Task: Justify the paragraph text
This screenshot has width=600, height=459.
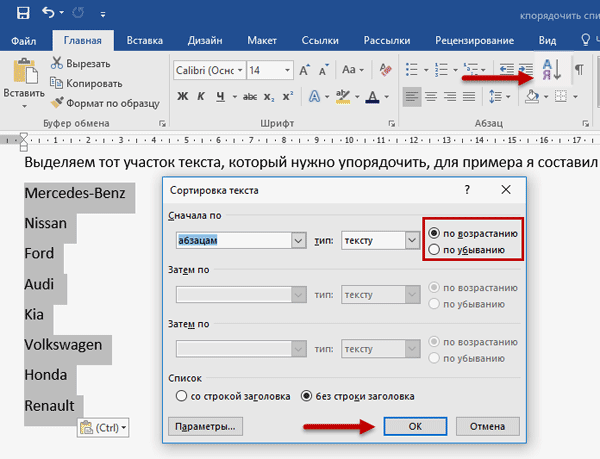Action: 469,96
